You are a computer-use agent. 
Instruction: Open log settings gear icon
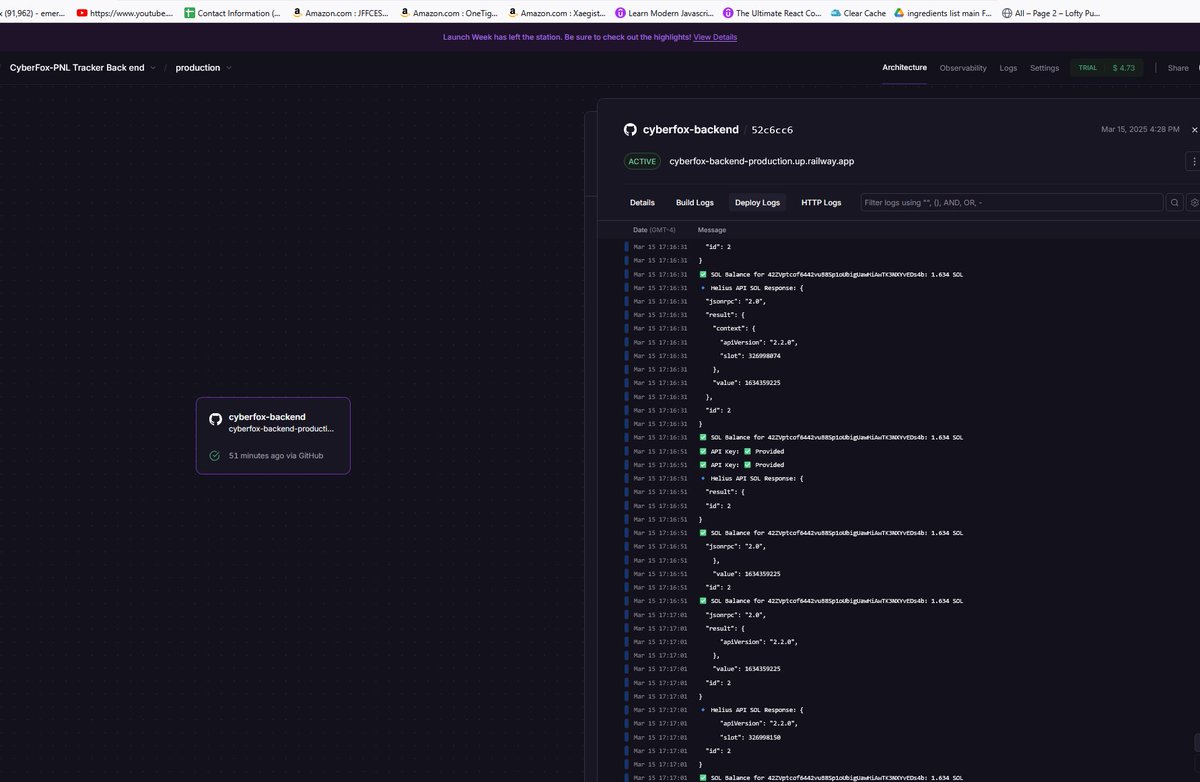(1194, 202)
